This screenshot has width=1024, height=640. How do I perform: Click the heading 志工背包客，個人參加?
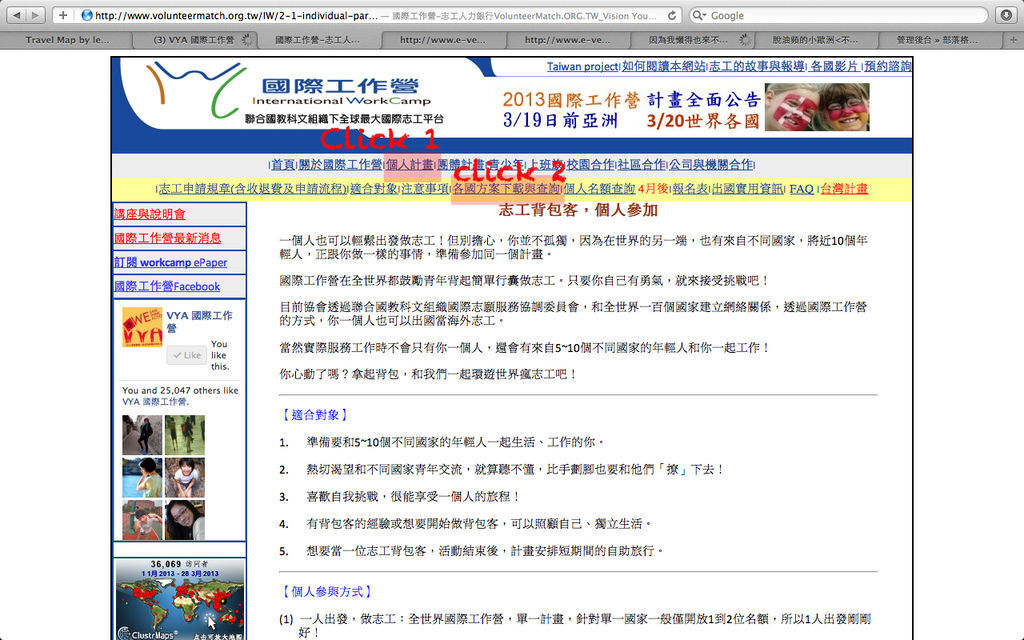pos(578,210)
